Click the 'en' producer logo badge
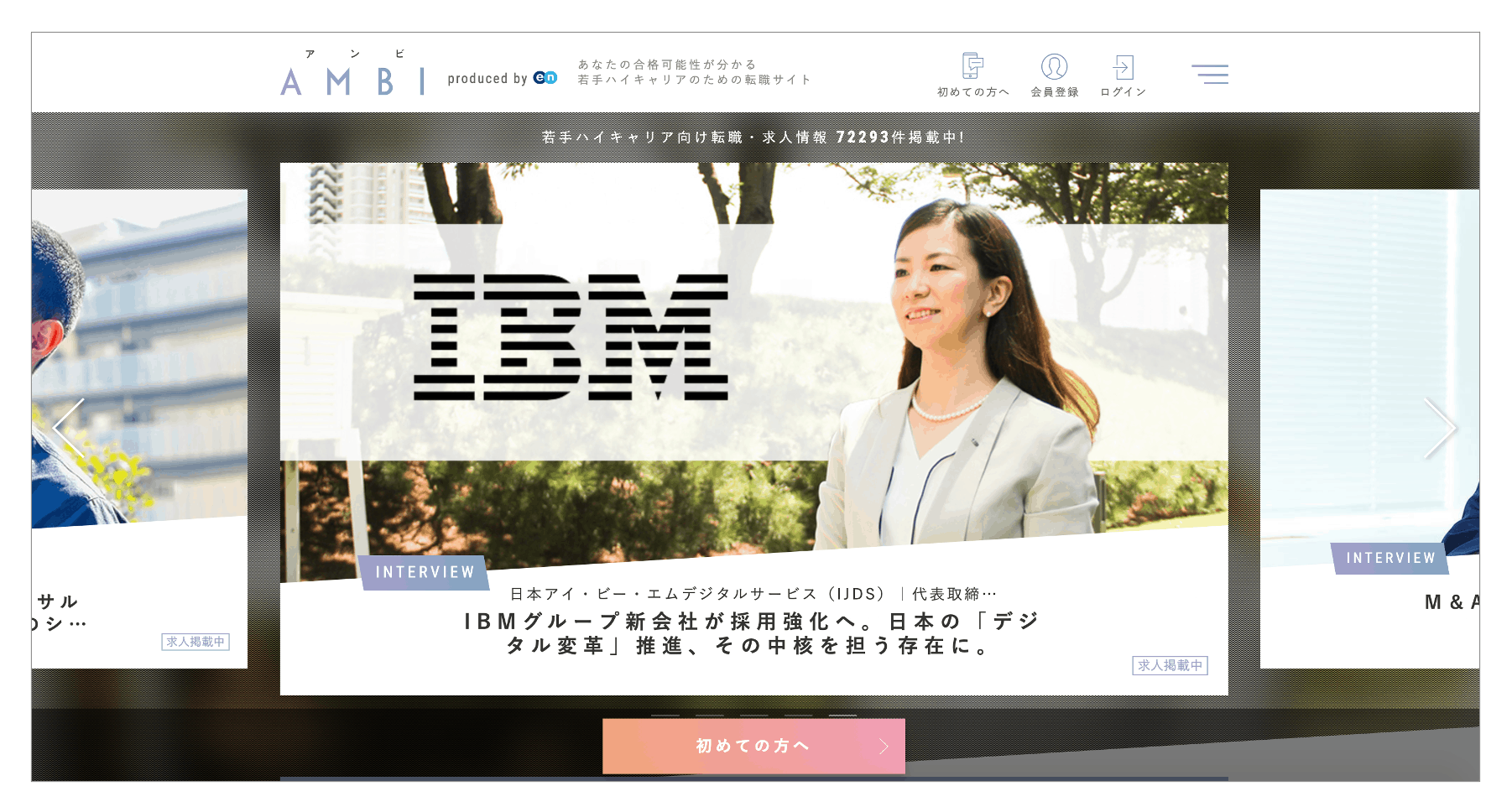 [545, 77]
